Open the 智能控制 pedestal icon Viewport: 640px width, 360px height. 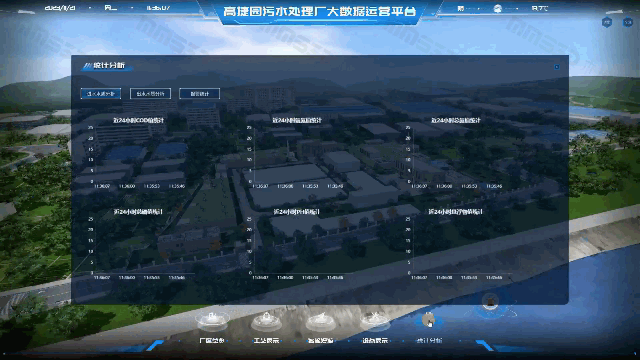pyautogui.click(x=321, y=320)
